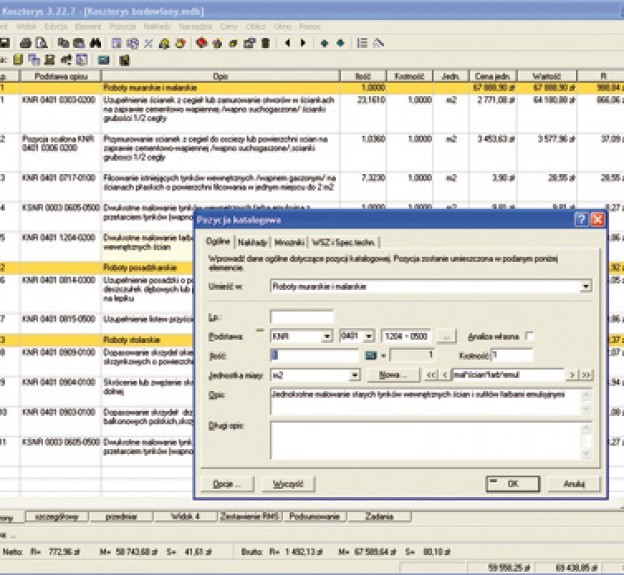624x575 pixels.
Task: Open the 0401 catalog number dropdown
Action: [369, 337]
